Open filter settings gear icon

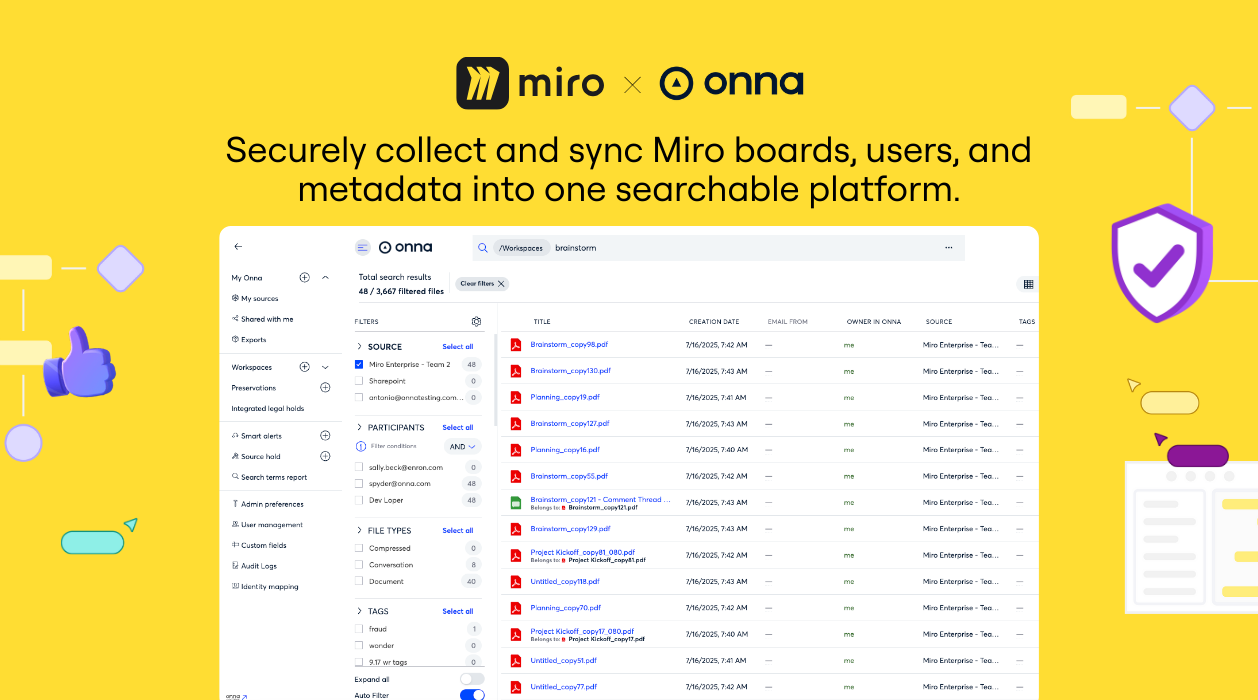pyautogui.click(x=477, y=322)
